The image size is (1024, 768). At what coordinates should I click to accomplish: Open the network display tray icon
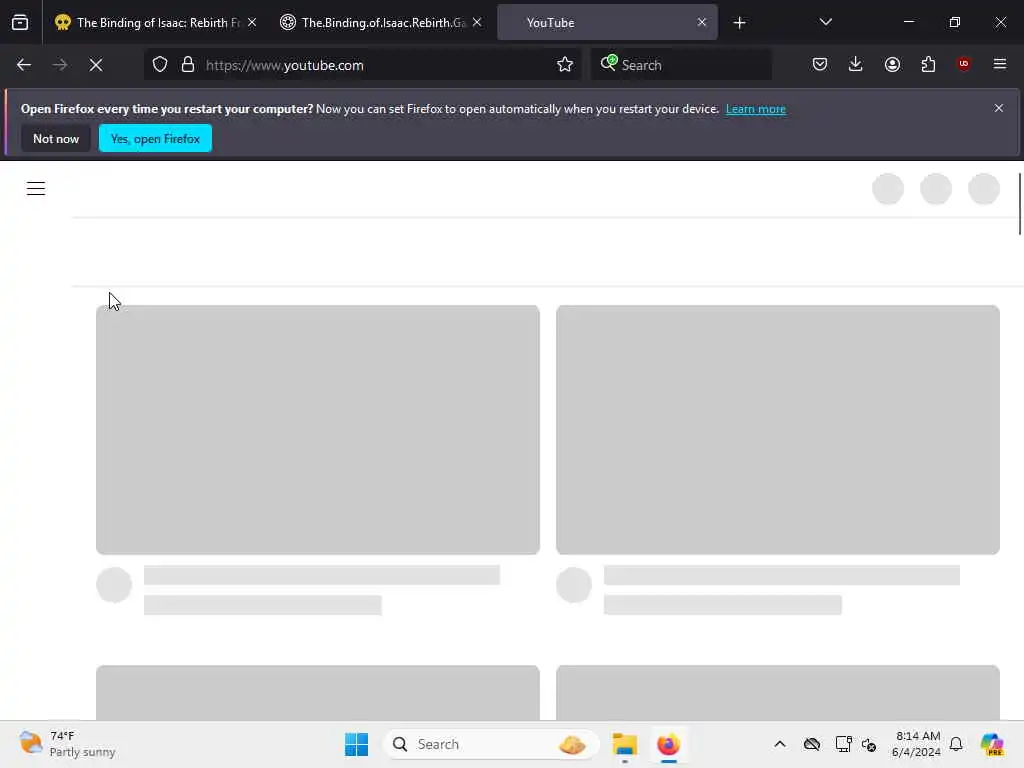(844, 744)
